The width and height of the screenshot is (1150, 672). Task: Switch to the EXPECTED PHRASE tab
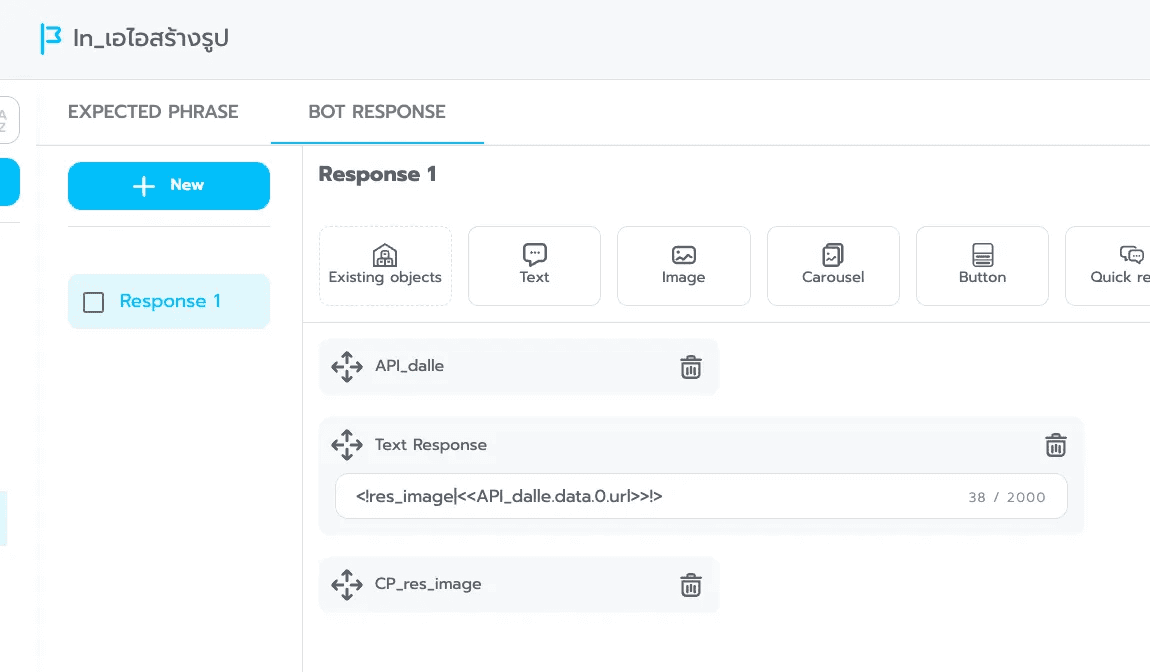click(153, 112)
